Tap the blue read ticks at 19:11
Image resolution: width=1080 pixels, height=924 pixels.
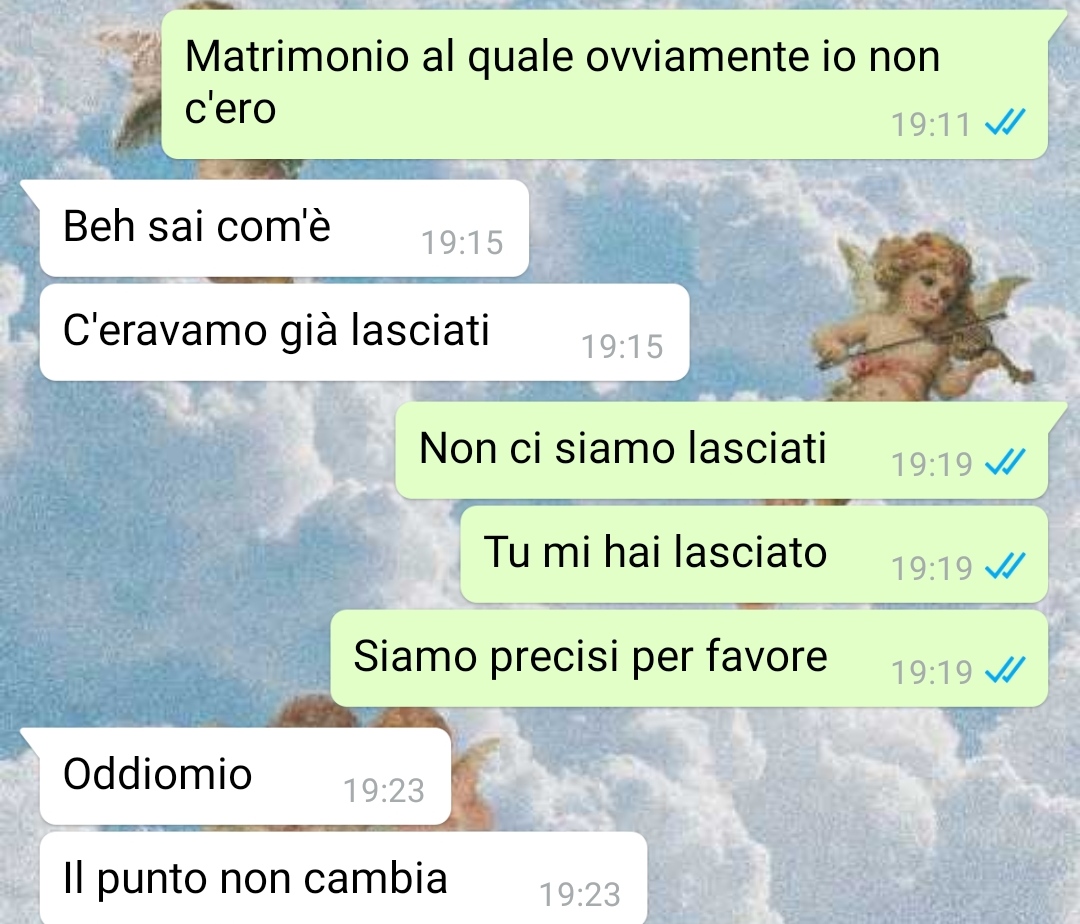1005,124
